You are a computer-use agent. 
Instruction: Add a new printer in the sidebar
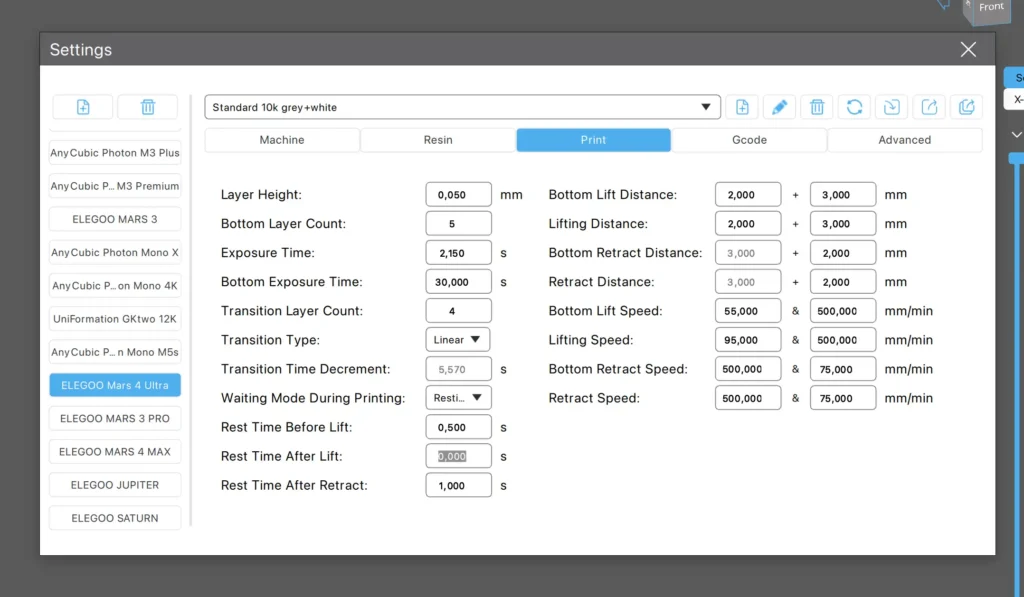(x=83, y=107)
